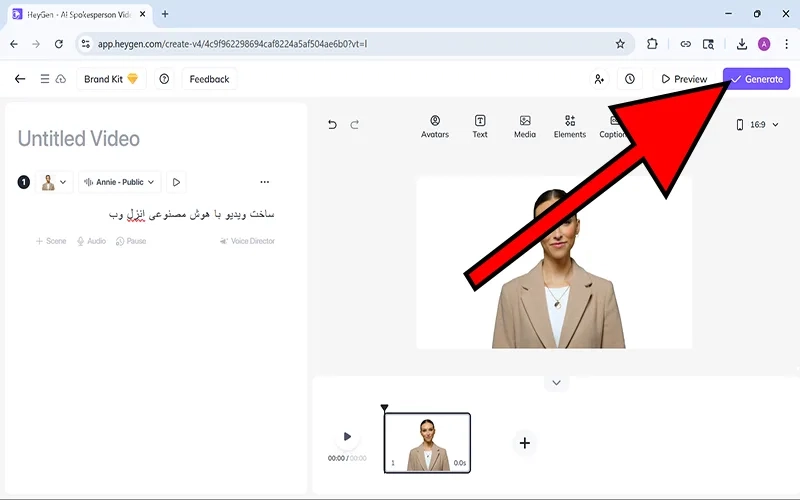View site information icon in address bar
The width and height of the screenshot is (800, 500).
coord(86,44)
